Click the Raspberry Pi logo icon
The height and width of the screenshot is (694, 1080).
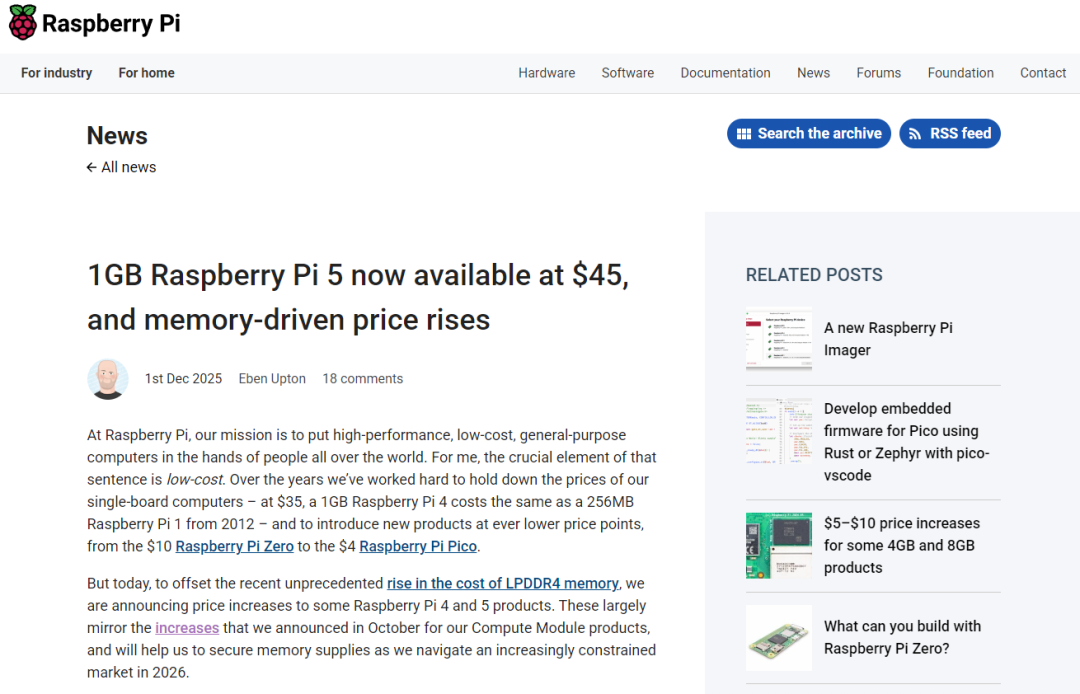coord(22,23)
